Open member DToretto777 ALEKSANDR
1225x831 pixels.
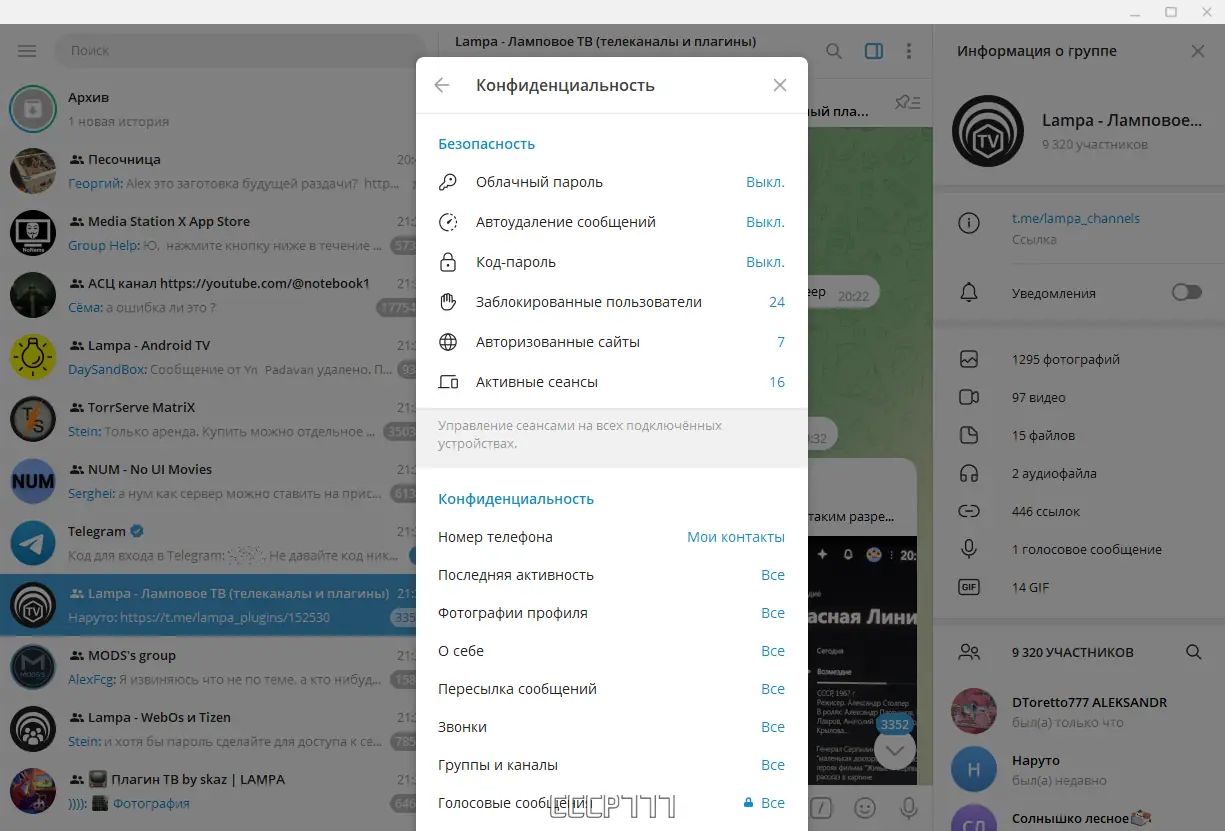[1078, 711]
